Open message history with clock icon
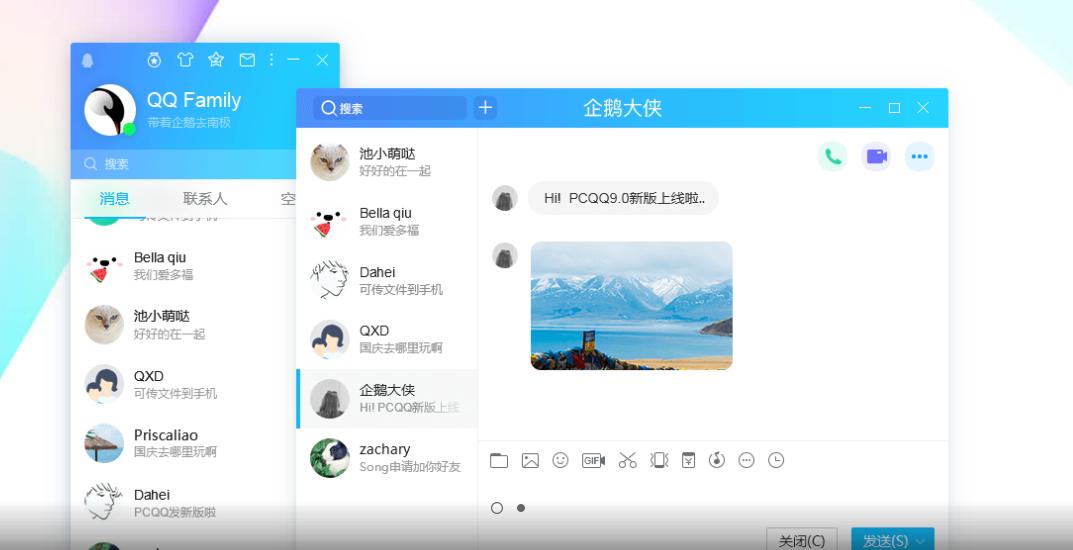This screenshot has width=1073, height=550. 776,460
